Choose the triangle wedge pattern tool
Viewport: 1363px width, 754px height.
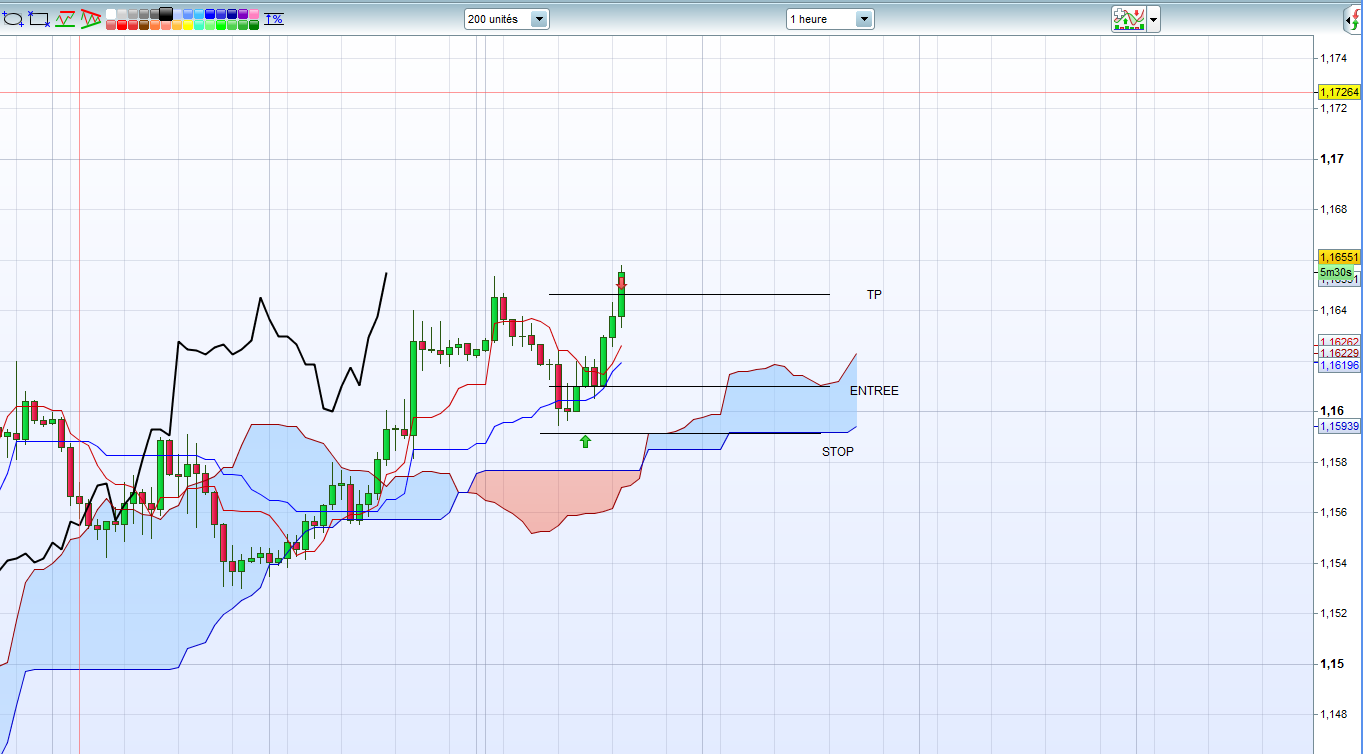coord(91,18)
